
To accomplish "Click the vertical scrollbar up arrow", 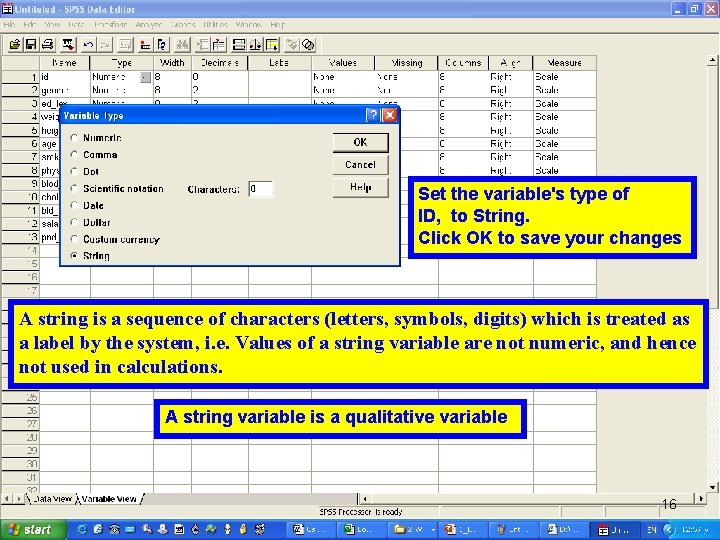I will pyautogui.click(x=712, y=60).
